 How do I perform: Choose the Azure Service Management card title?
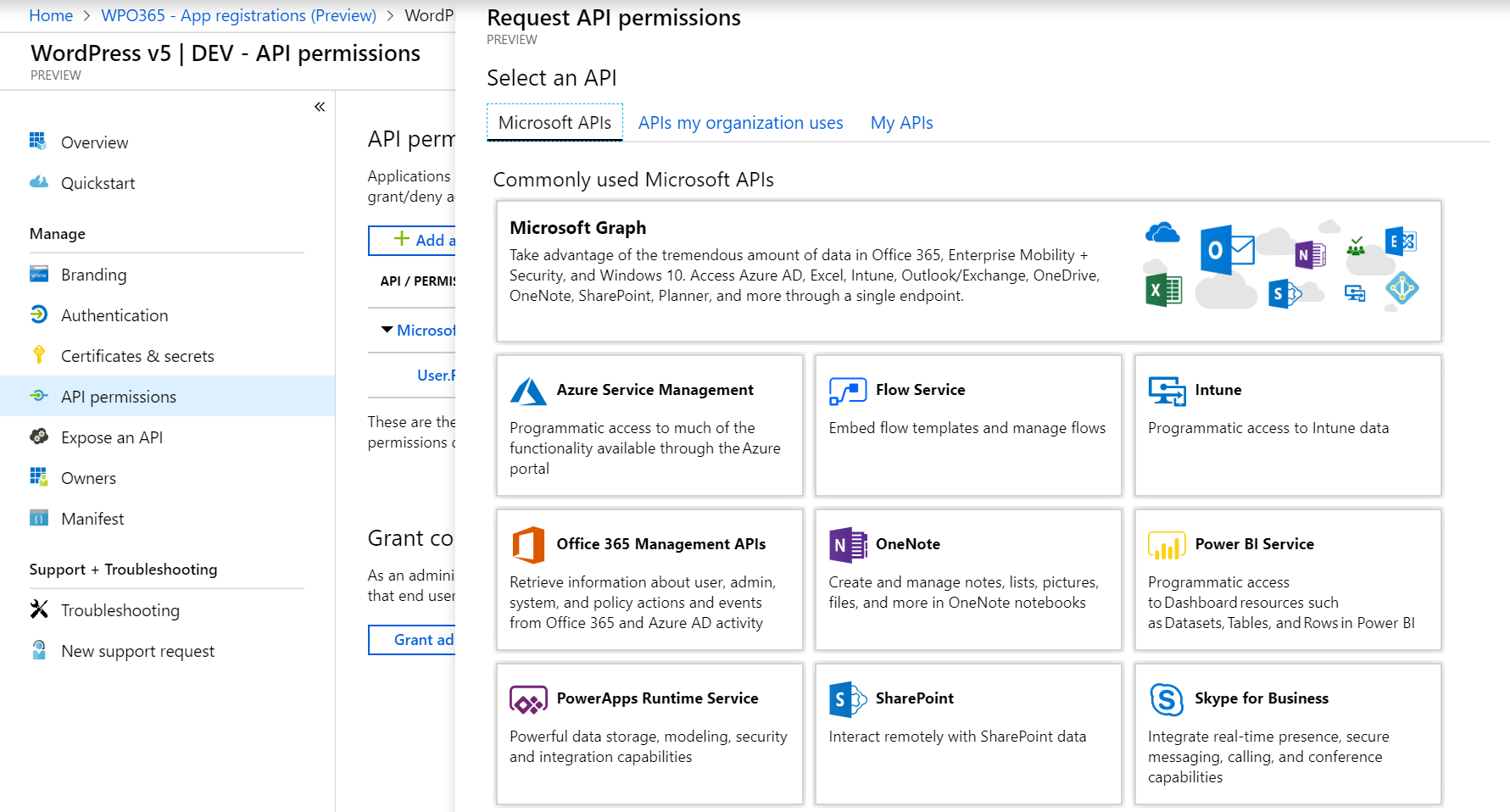point(655,390)
